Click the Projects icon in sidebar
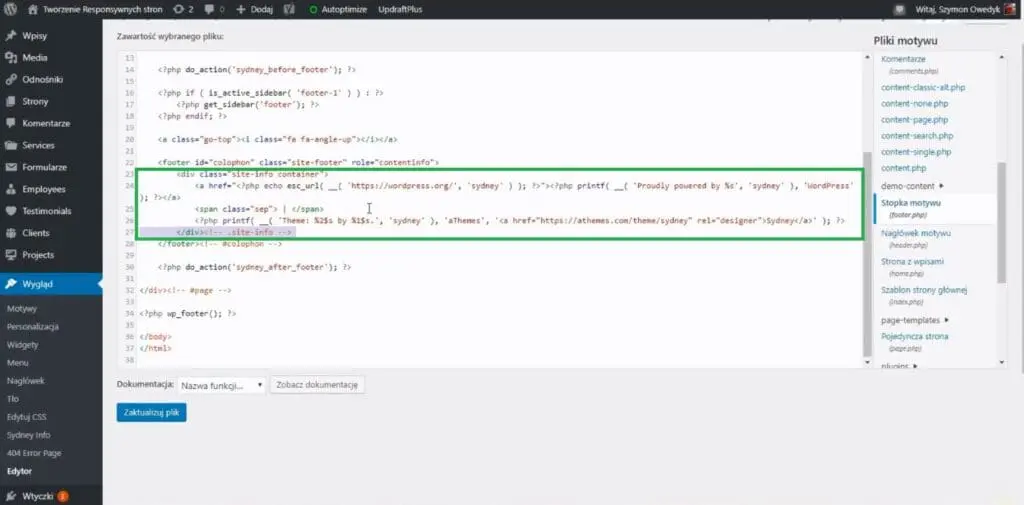 click(10, 255)
